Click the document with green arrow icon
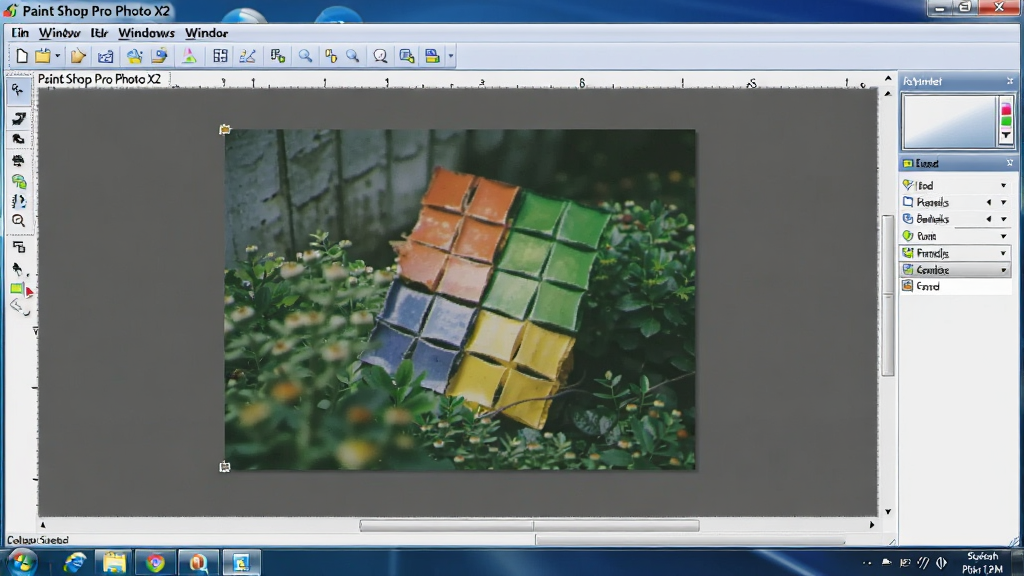The image size is (1024, 576). [278, 56]
